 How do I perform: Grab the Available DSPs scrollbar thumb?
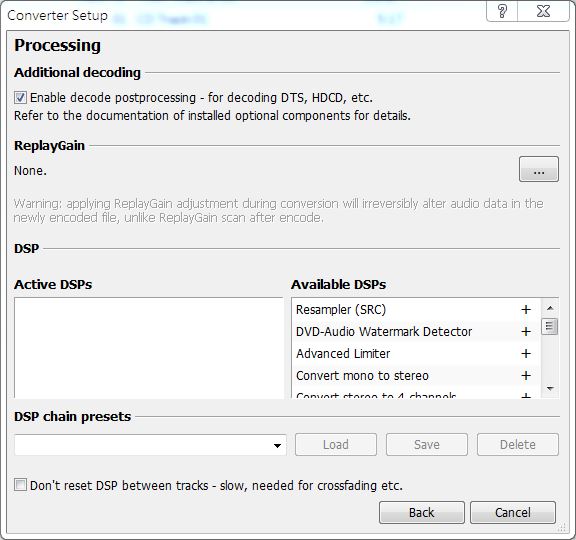click(550, 326)
